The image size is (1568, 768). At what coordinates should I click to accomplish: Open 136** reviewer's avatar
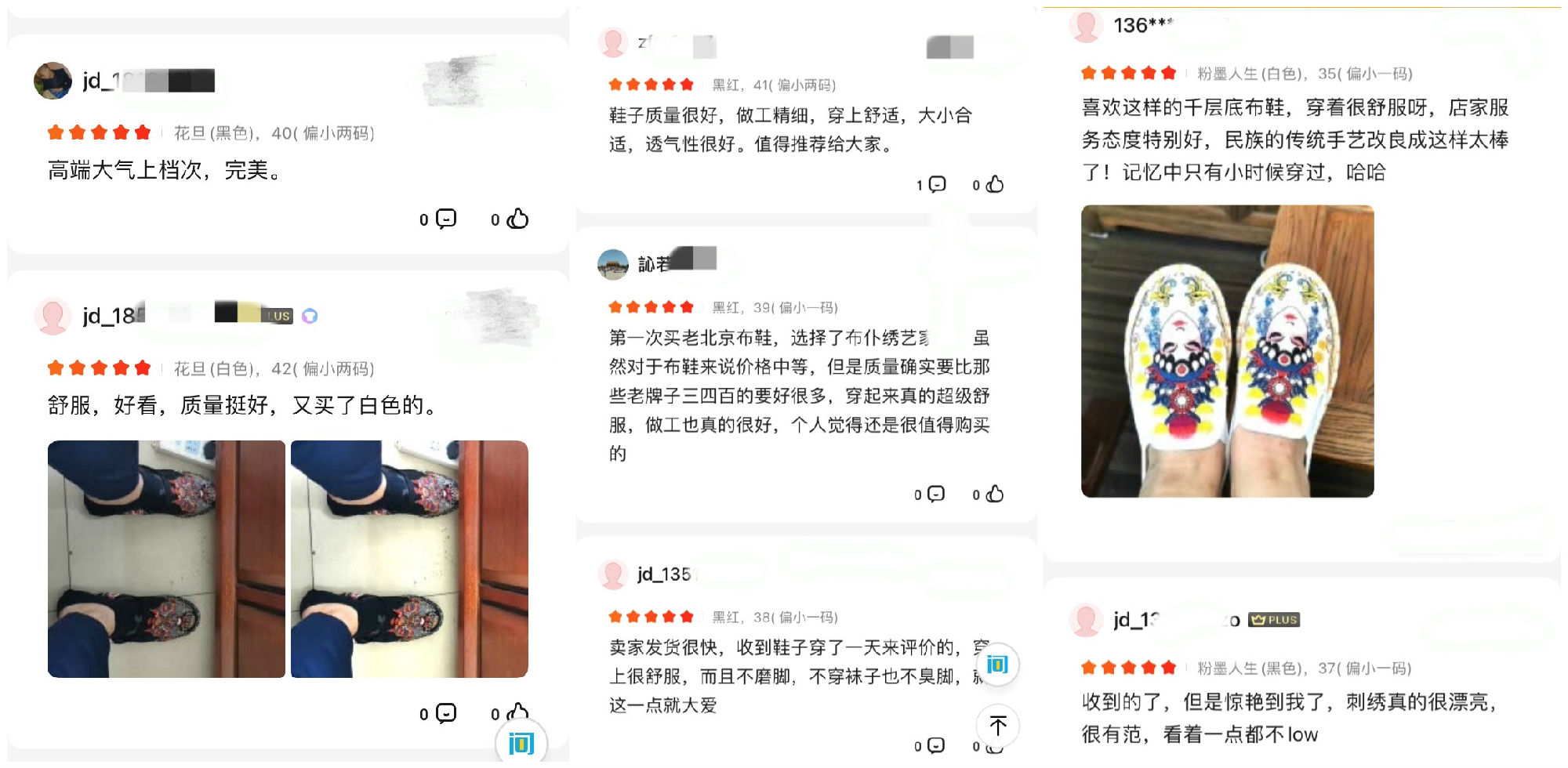[x=1086, y=25]
